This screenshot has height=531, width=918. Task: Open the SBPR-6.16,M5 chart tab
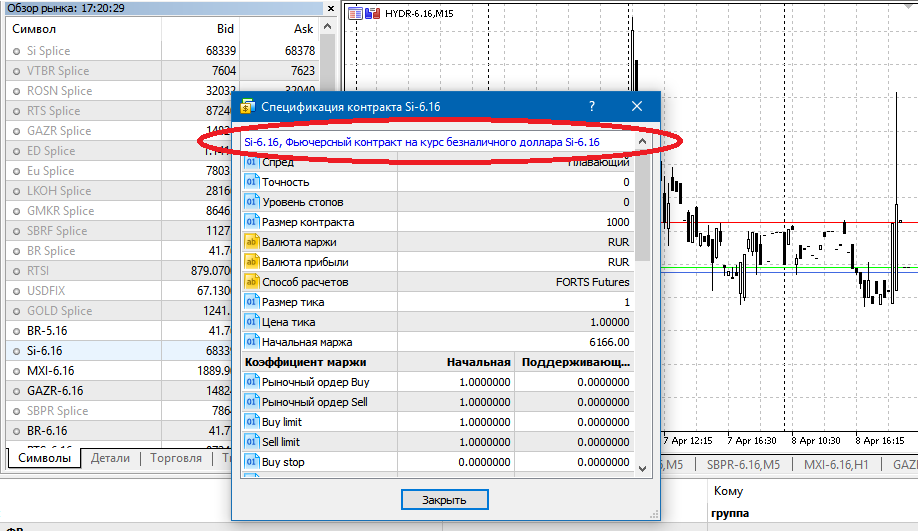pos(743,464)
